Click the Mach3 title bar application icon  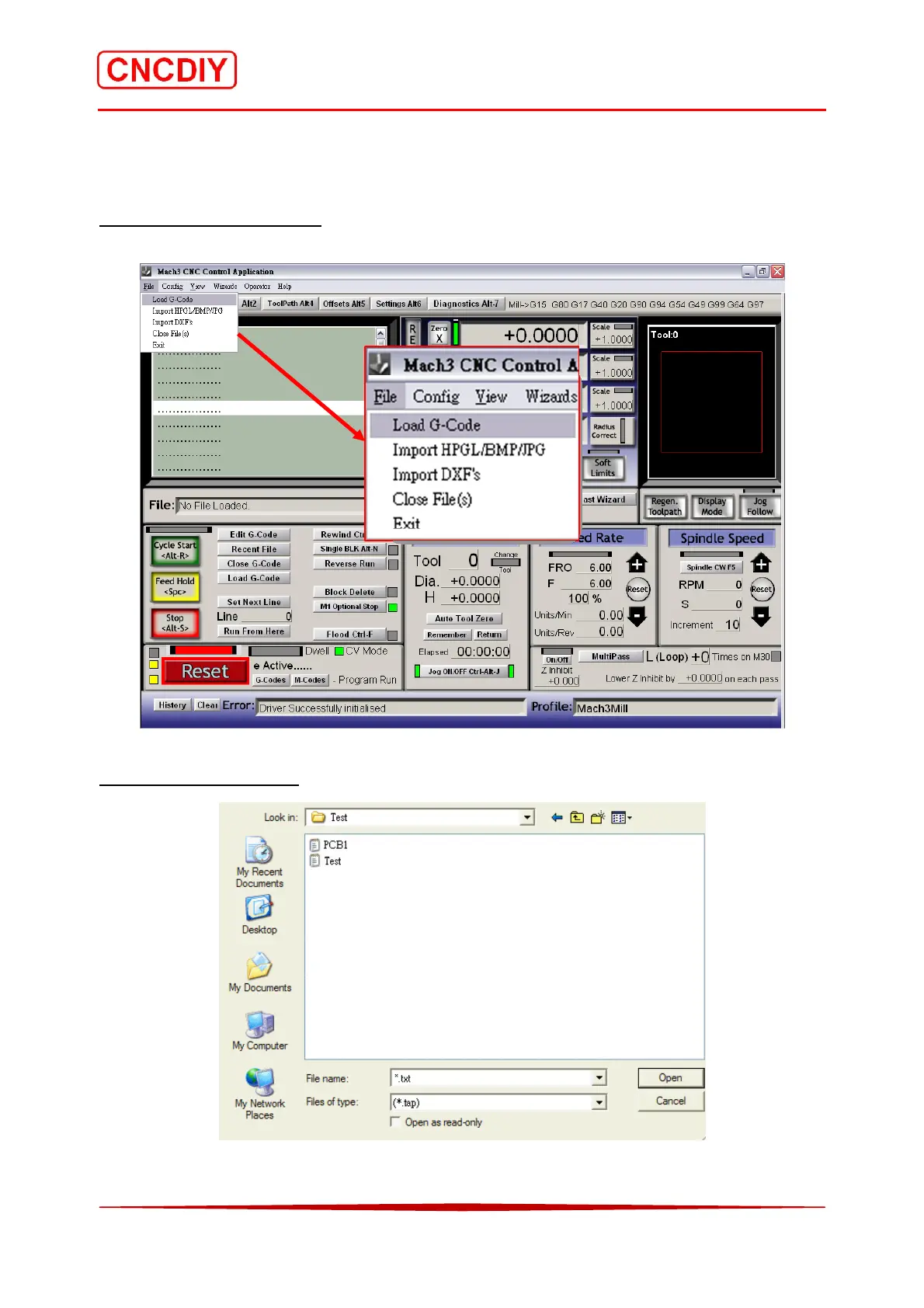click(146, 272)
